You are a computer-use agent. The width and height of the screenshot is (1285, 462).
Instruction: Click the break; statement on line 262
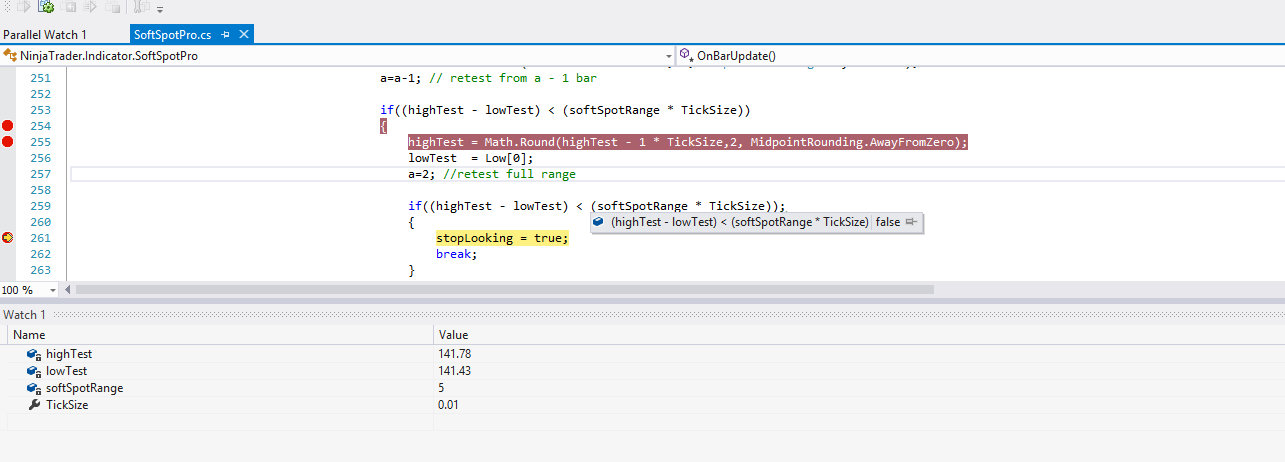click(456, 254)
